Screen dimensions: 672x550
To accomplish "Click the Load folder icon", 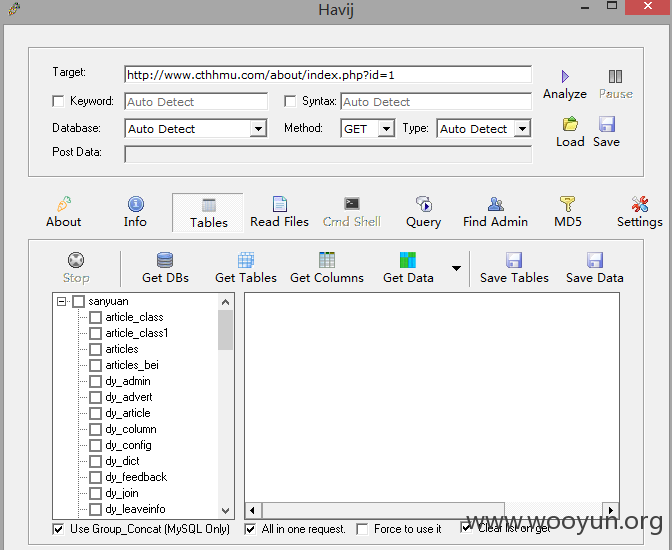I will pos(570,124).
